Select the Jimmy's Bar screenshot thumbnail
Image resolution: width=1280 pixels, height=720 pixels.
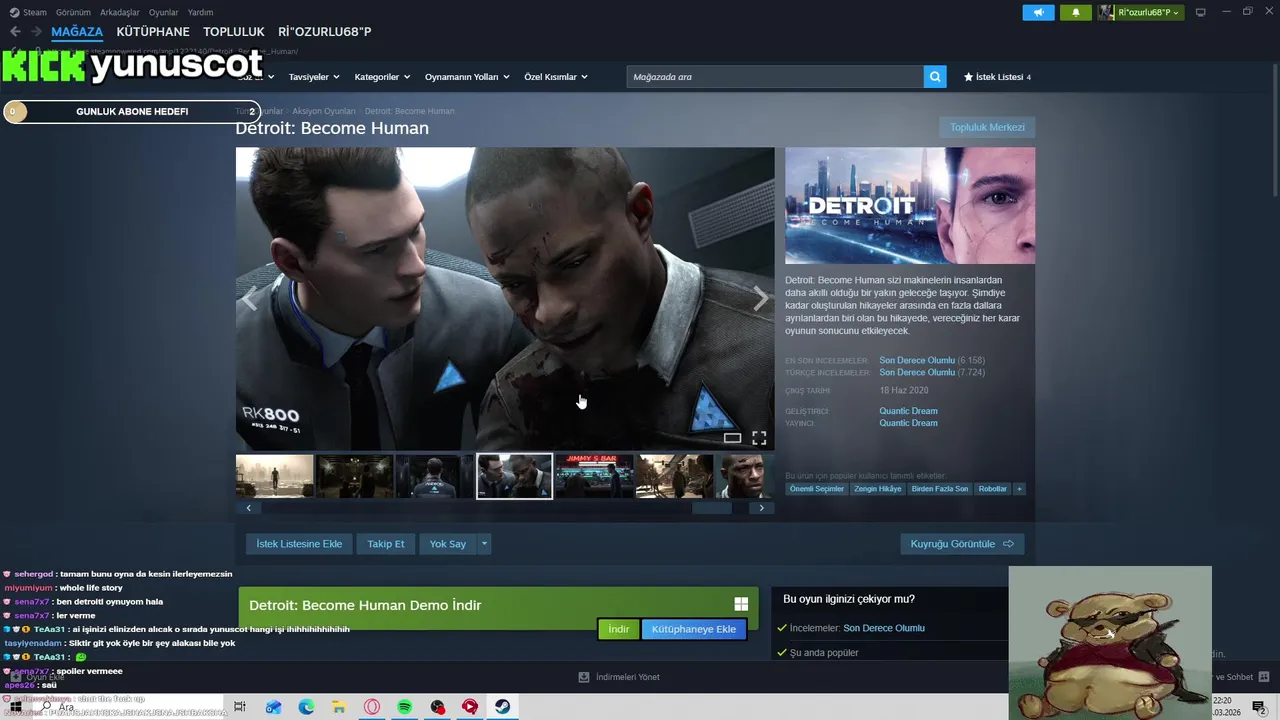(594, 476)
